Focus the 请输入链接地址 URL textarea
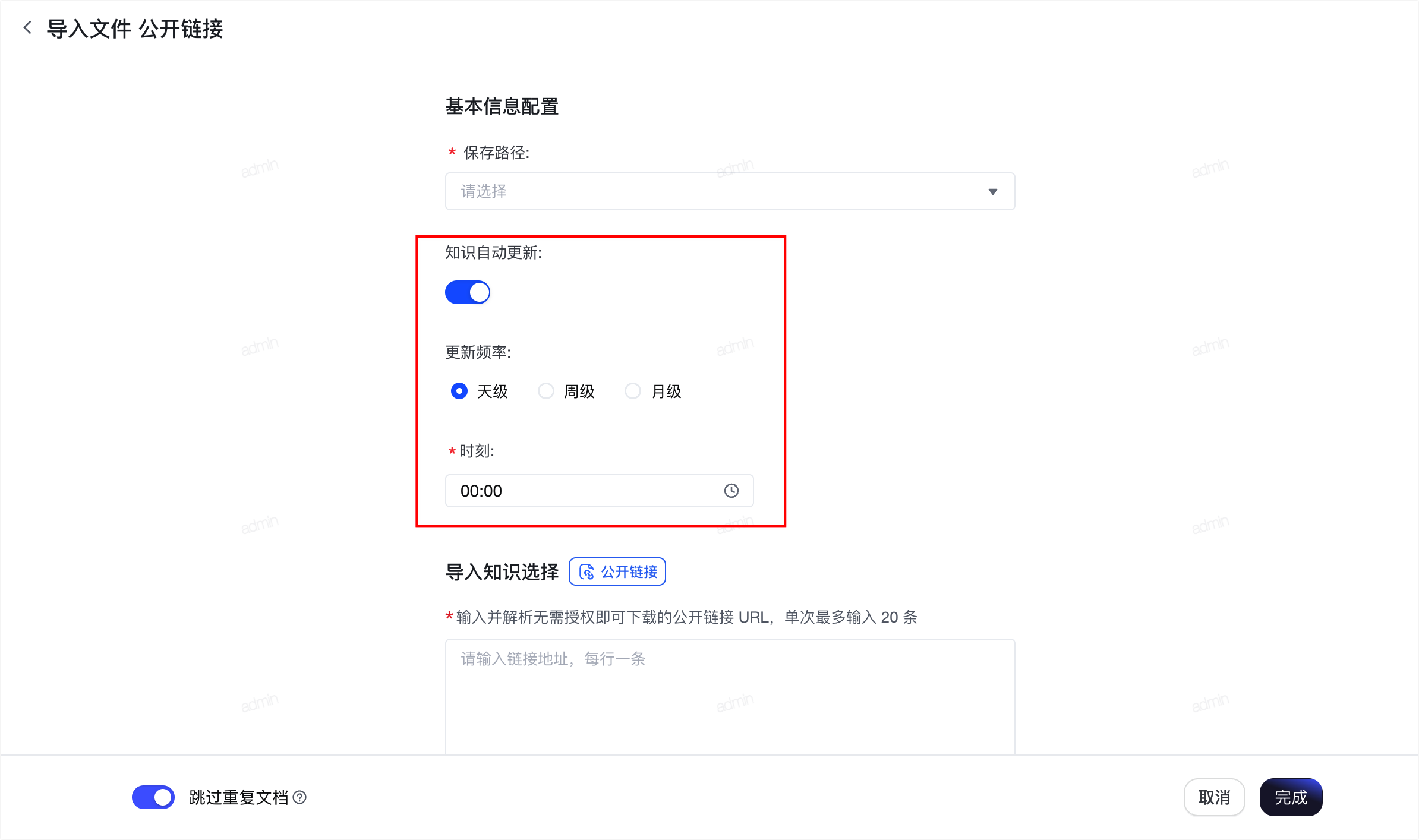 [730, 697]
